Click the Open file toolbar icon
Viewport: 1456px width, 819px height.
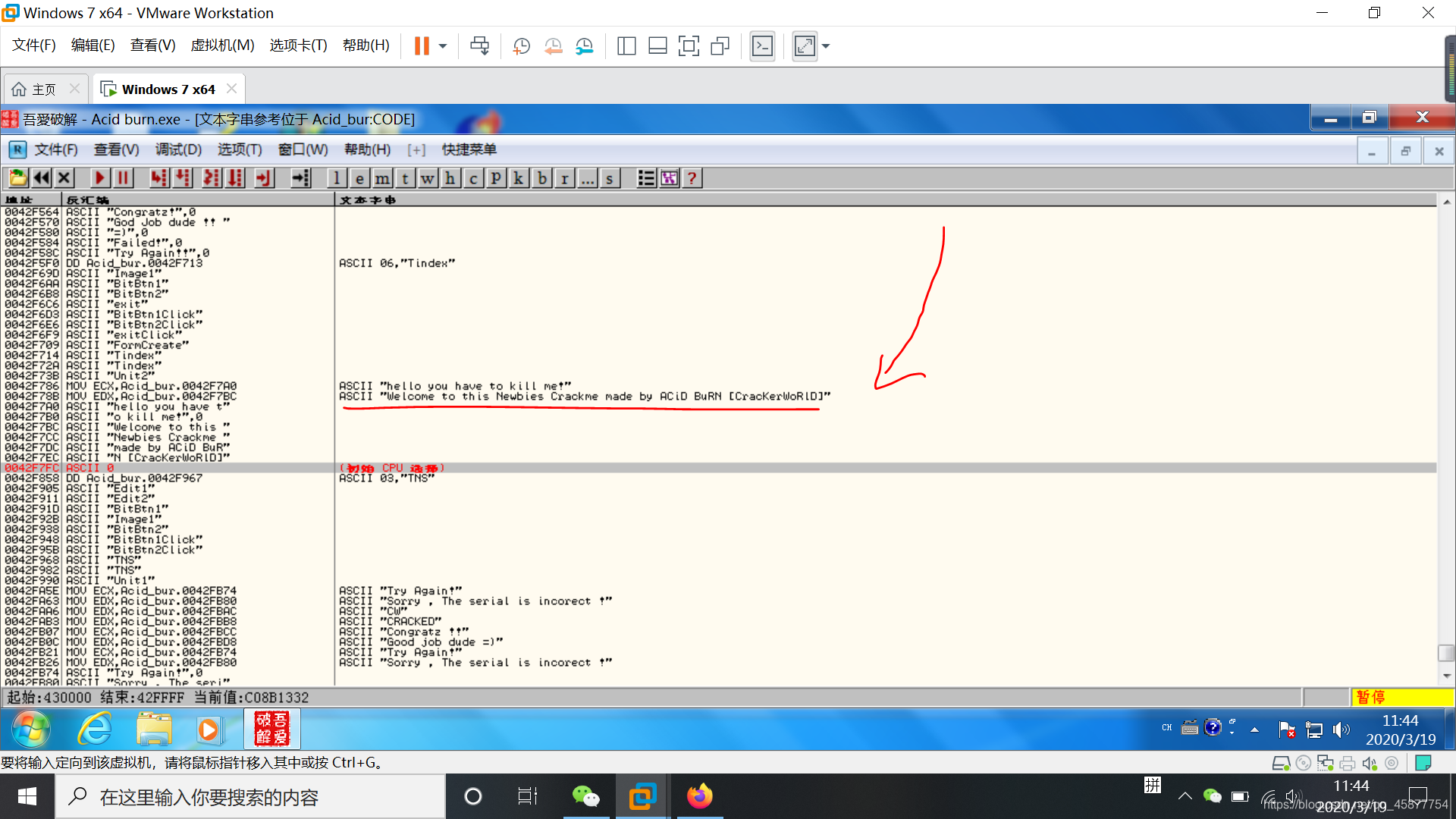17,178
